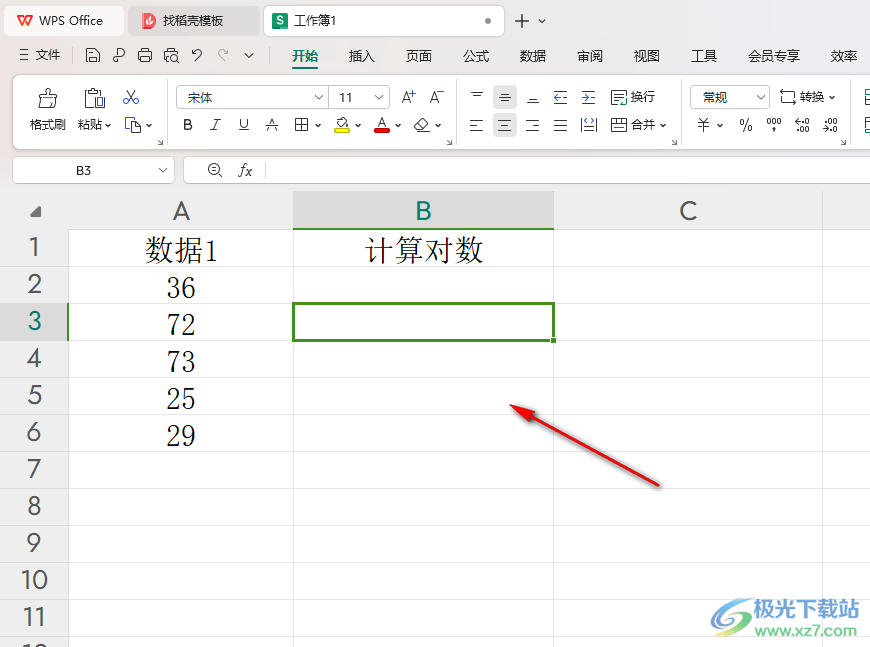Align text left
This screenshot has width=870, height=647.
point(477,125)
